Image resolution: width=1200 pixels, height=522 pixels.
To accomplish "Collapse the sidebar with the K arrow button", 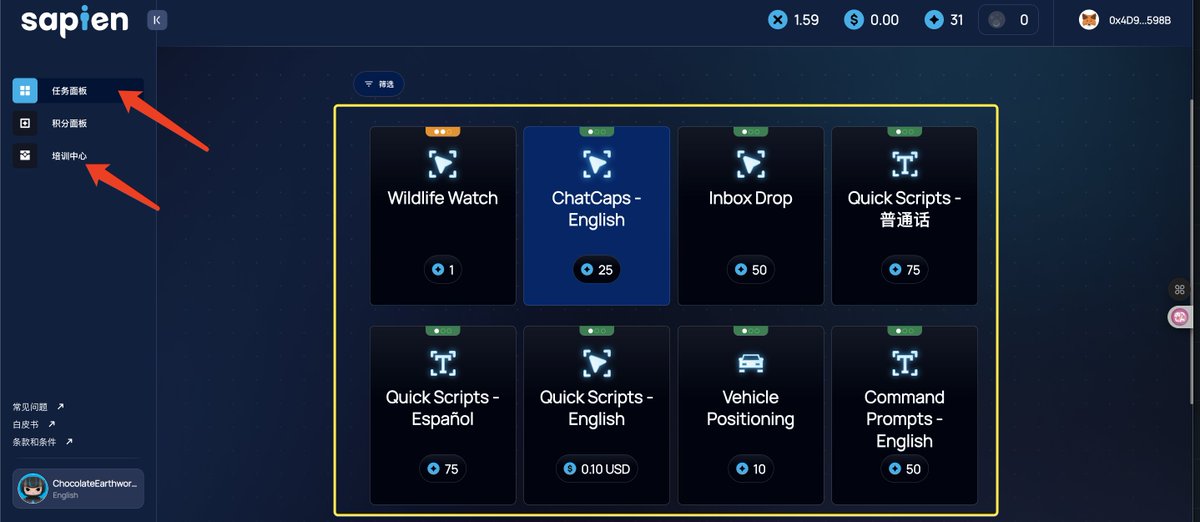I will pos(157,20).
